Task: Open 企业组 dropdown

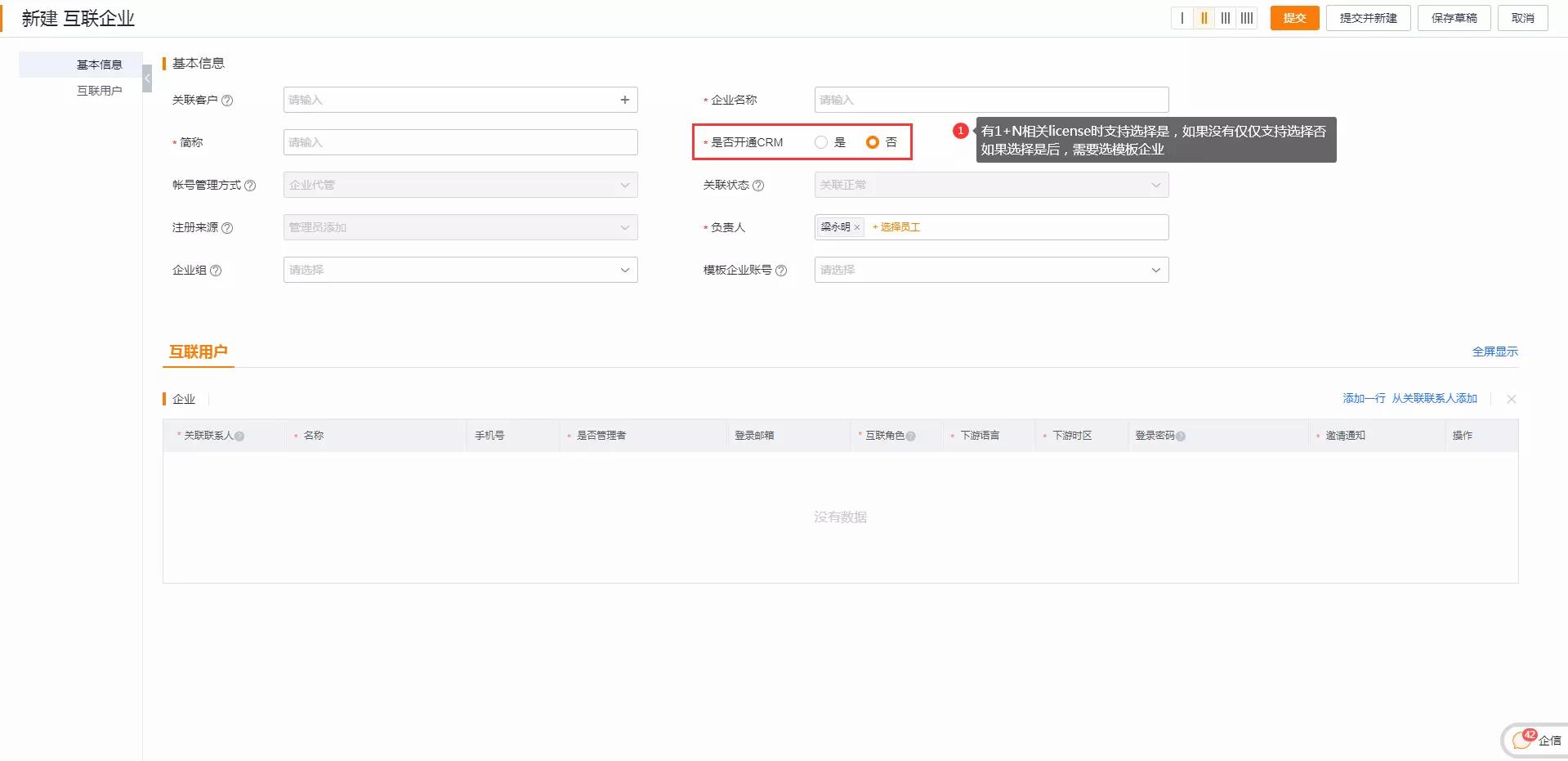Action: (x=460, y=270)
